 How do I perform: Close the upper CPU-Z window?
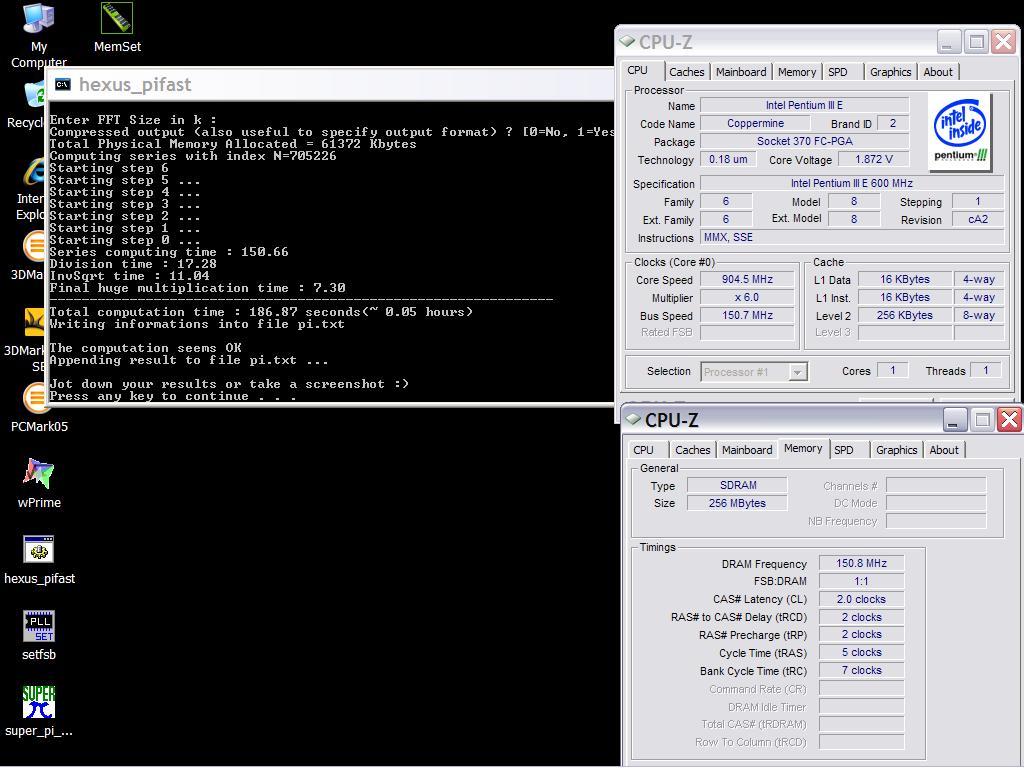[1002, 42]
